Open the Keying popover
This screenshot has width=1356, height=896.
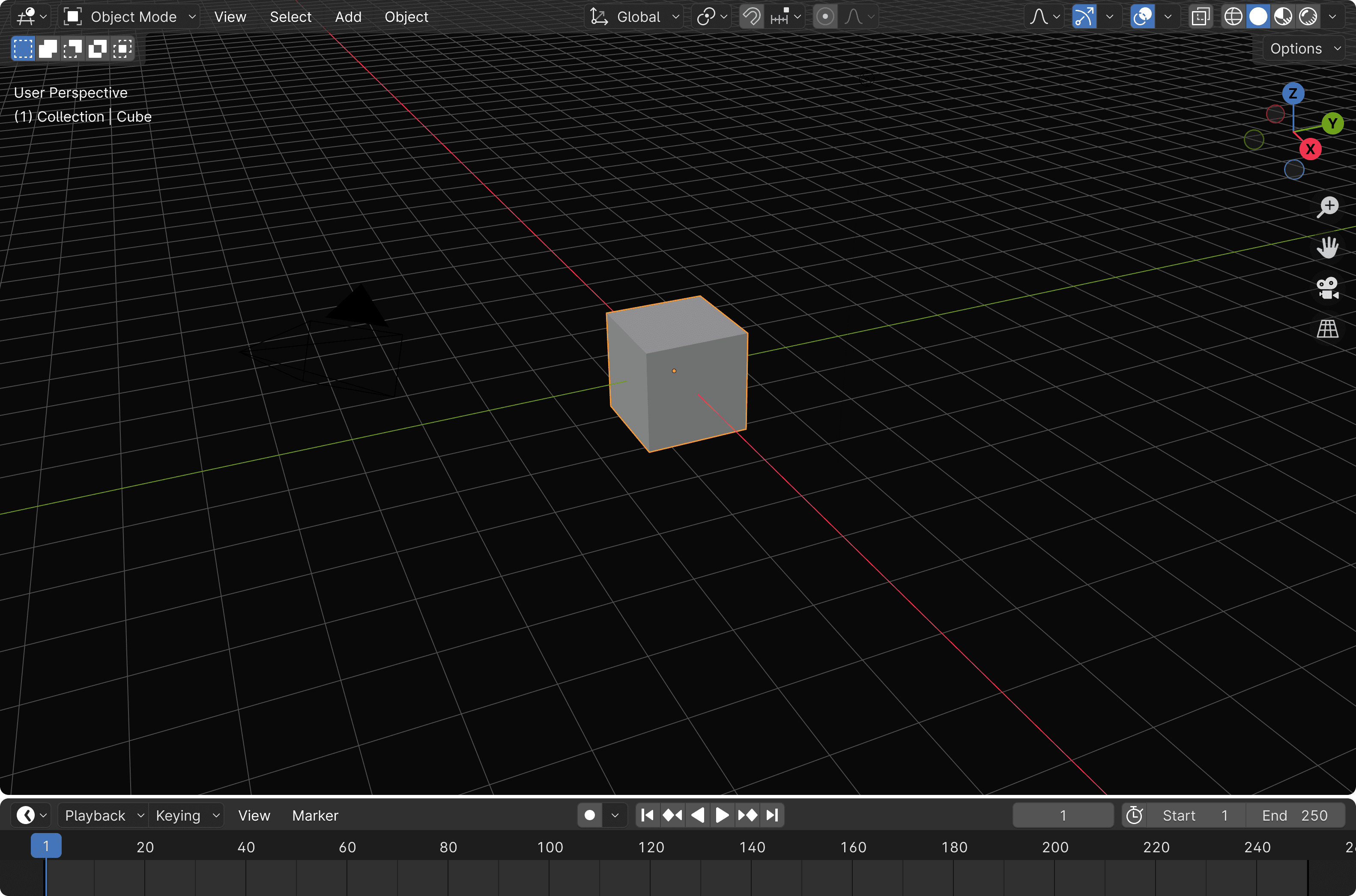point(186,815)
